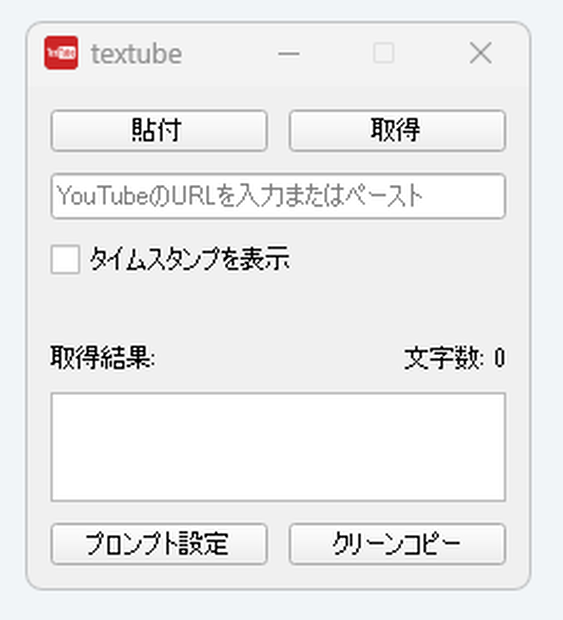The image size is (563, 620).
Task: Click the 文字数: 0 character counter
Action: tap(455, 358)
